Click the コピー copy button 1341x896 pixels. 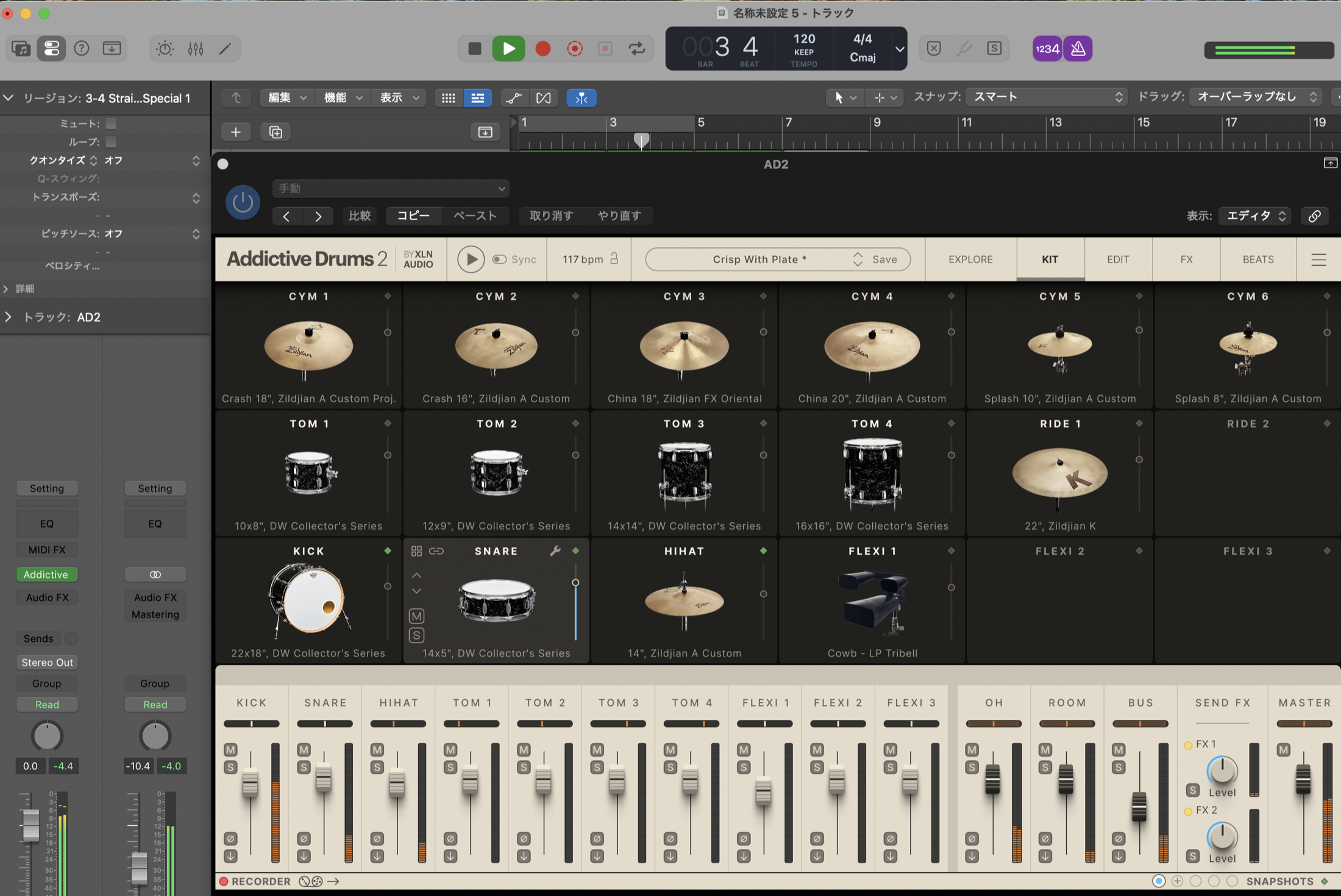pos(413,216)
